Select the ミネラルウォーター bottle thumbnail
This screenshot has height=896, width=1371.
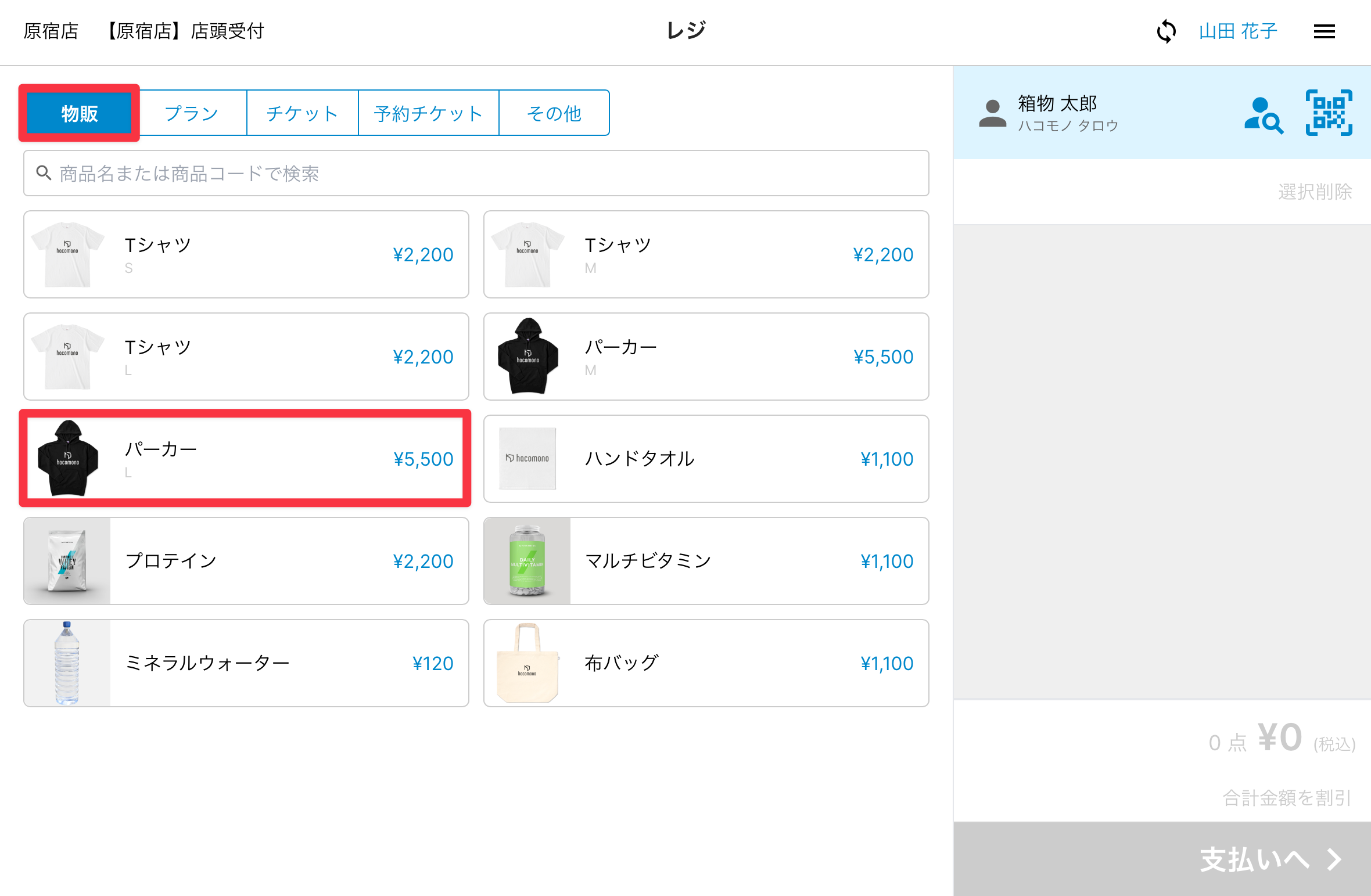(67, 663)
